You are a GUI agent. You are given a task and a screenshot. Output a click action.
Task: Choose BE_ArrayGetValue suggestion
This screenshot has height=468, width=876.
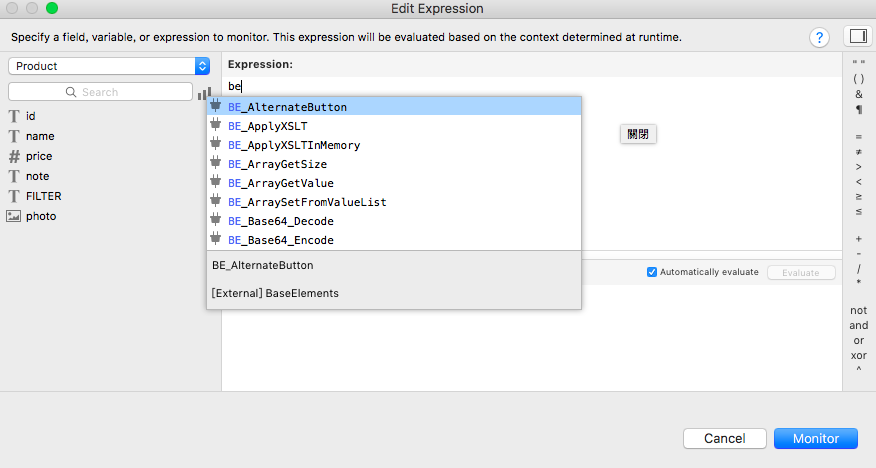[x=394, y=183]
